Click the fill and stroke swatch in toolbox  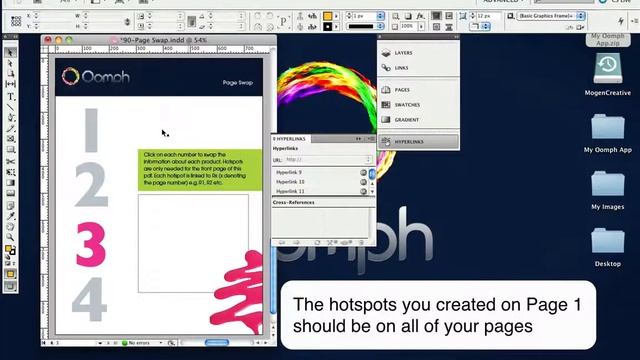[10, 250]
